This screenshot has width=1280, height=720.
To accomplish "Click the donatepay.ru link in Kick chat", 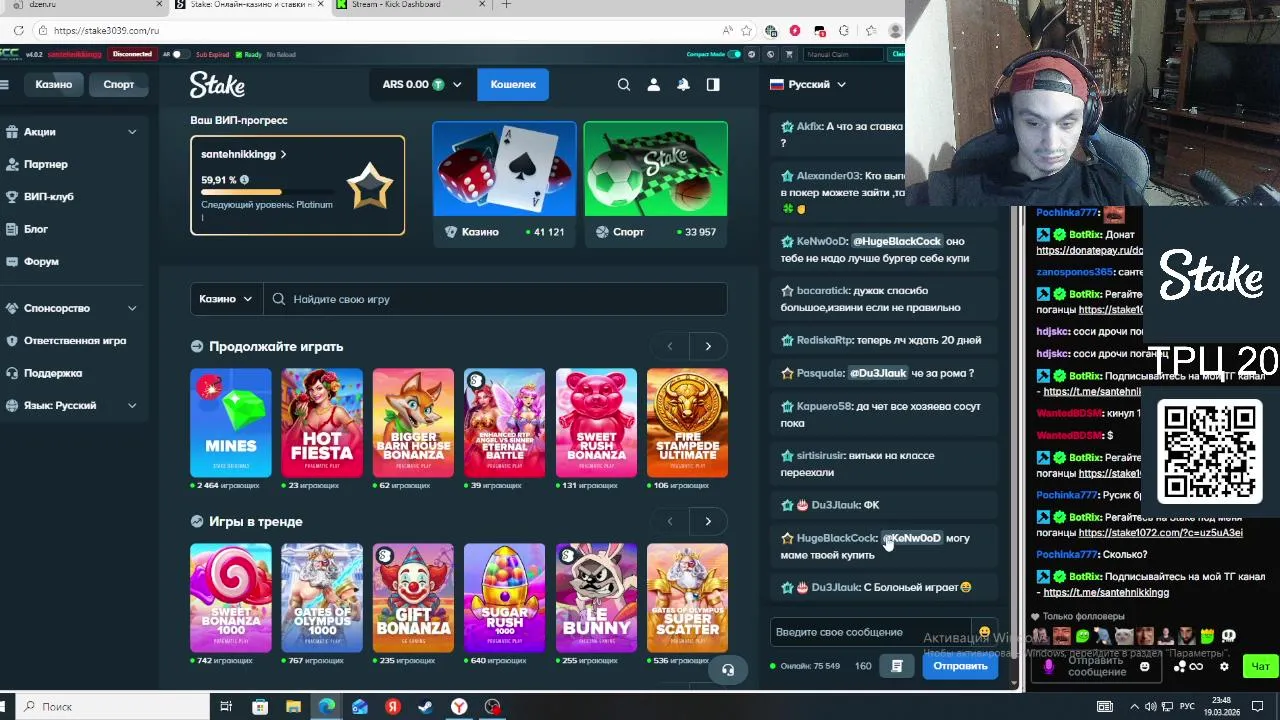I will 1090,251.
